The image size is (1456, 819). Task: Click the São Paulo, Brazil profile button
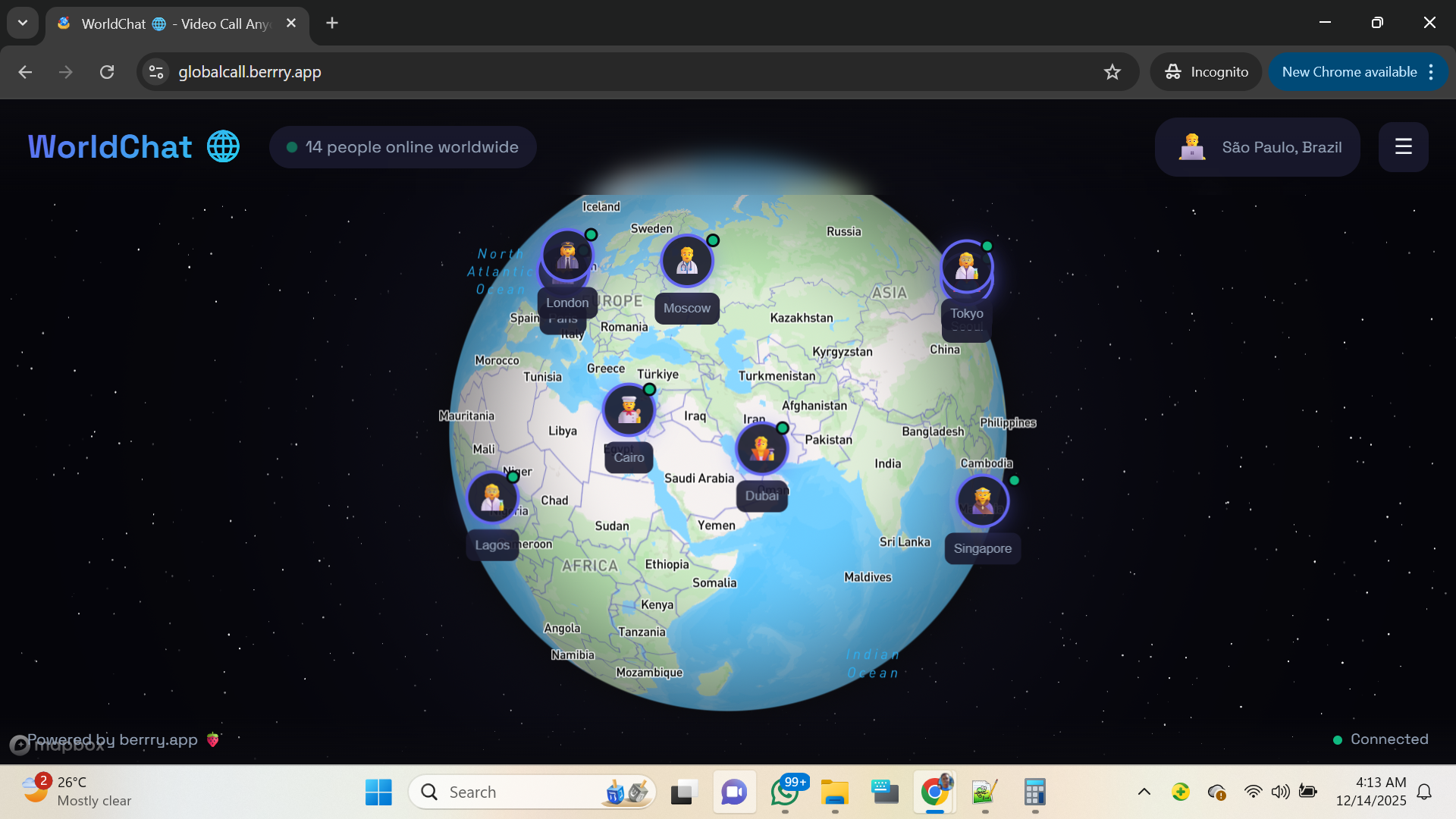[1257, 147]
